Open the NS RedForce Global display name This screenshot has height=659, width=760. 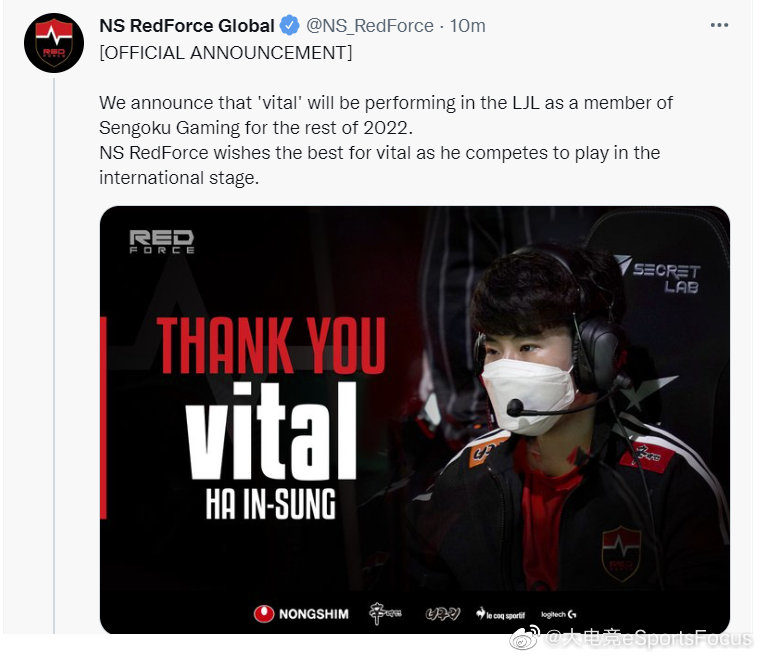pos(187,26)
